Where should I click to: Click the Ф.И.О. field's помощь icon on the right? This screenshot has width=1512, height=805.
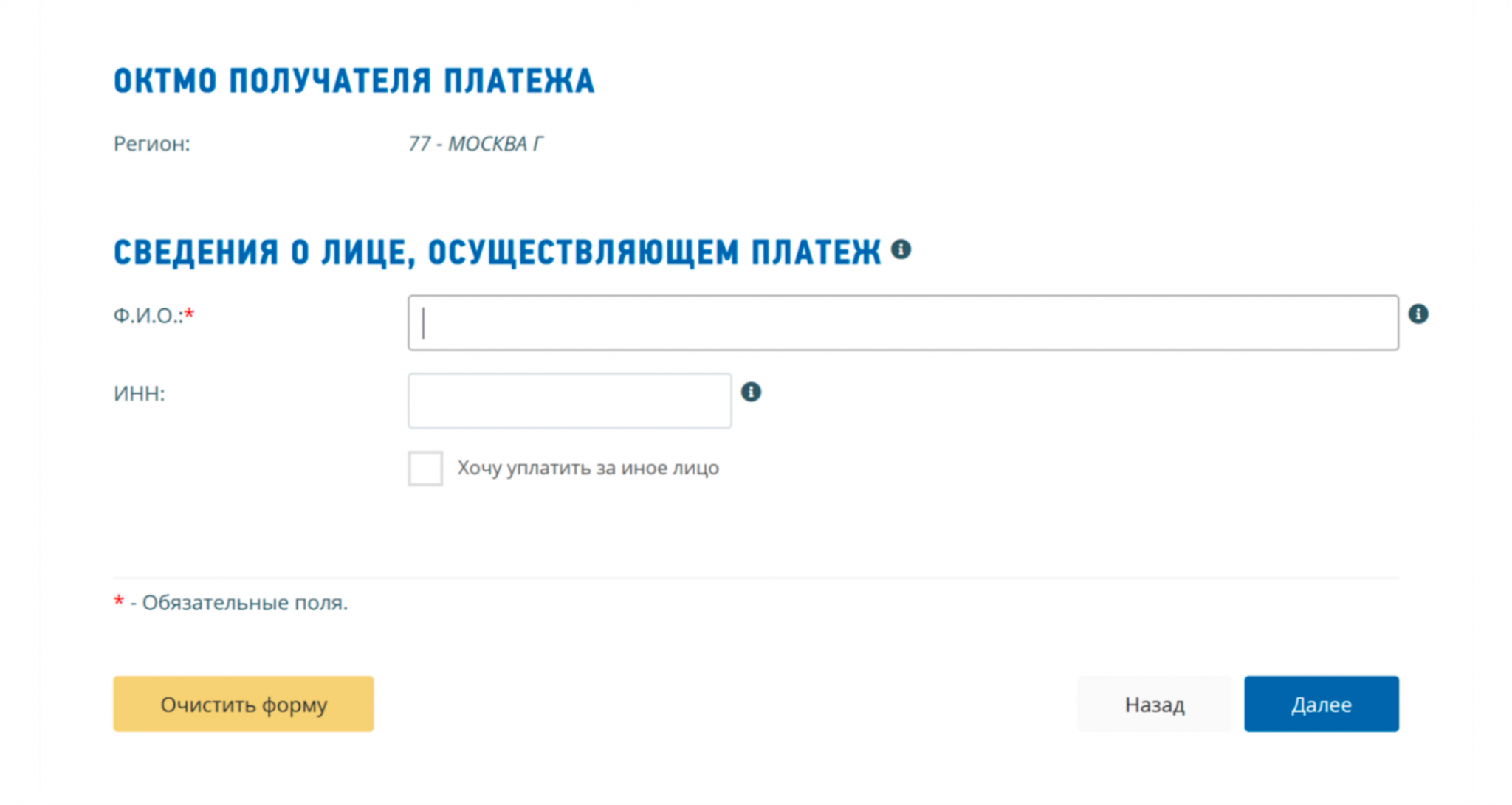tap(1420, 314)
